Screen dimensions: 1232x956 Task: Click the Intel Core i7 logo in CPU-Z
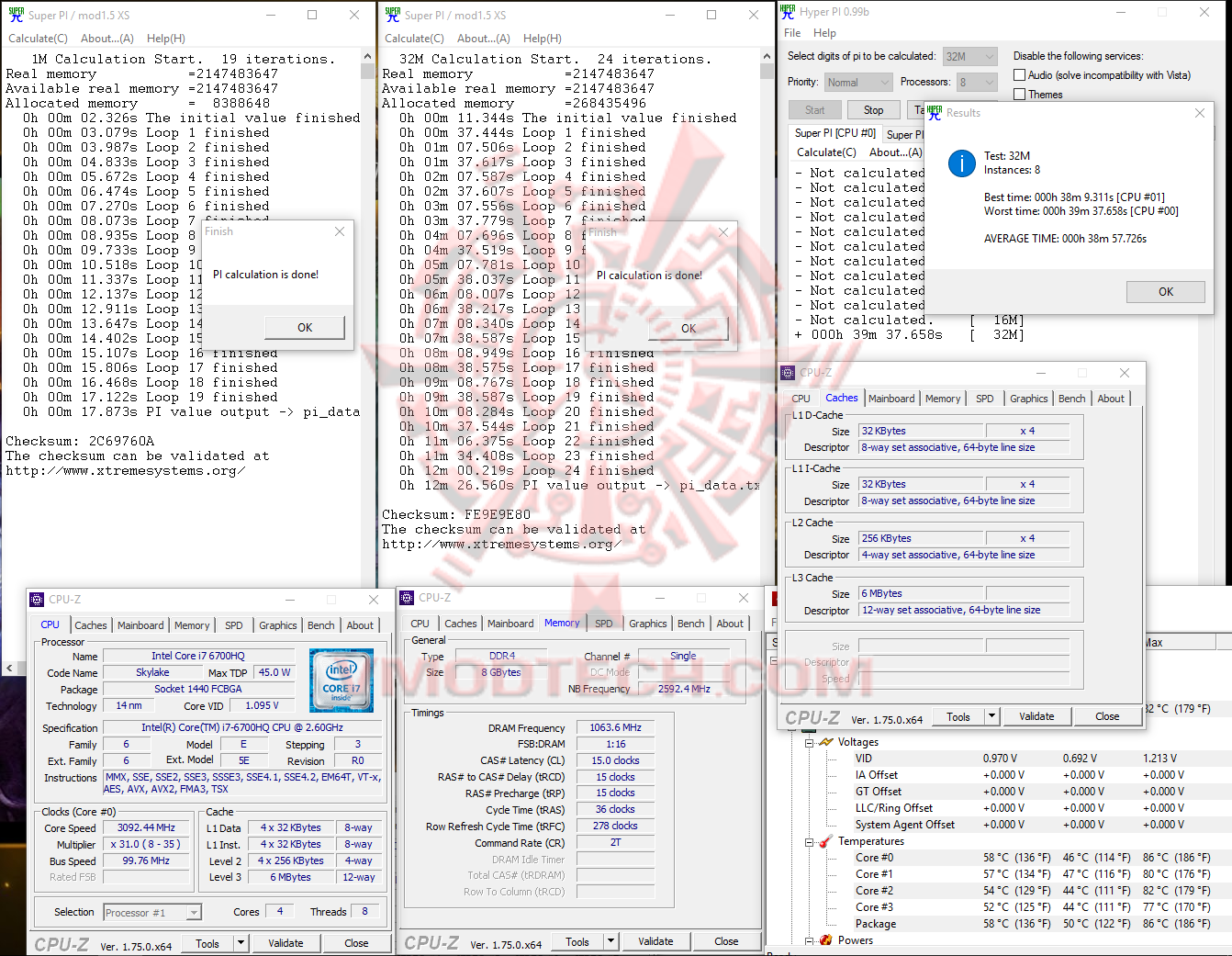pyautogui.click(x=342, y=680)
